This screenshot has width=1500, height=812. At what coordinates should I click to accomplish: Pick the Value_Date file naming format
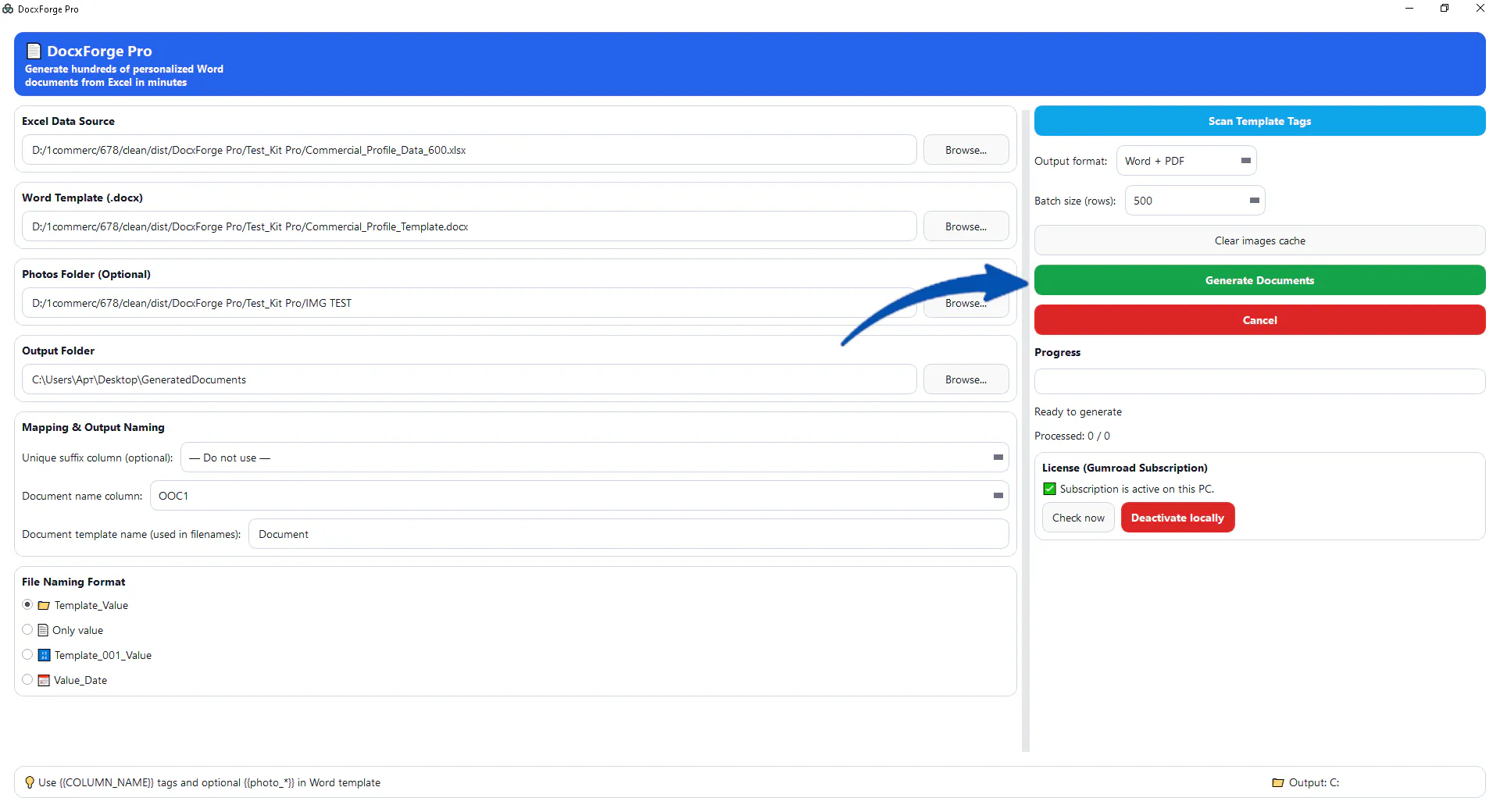(x=27, y=680)
